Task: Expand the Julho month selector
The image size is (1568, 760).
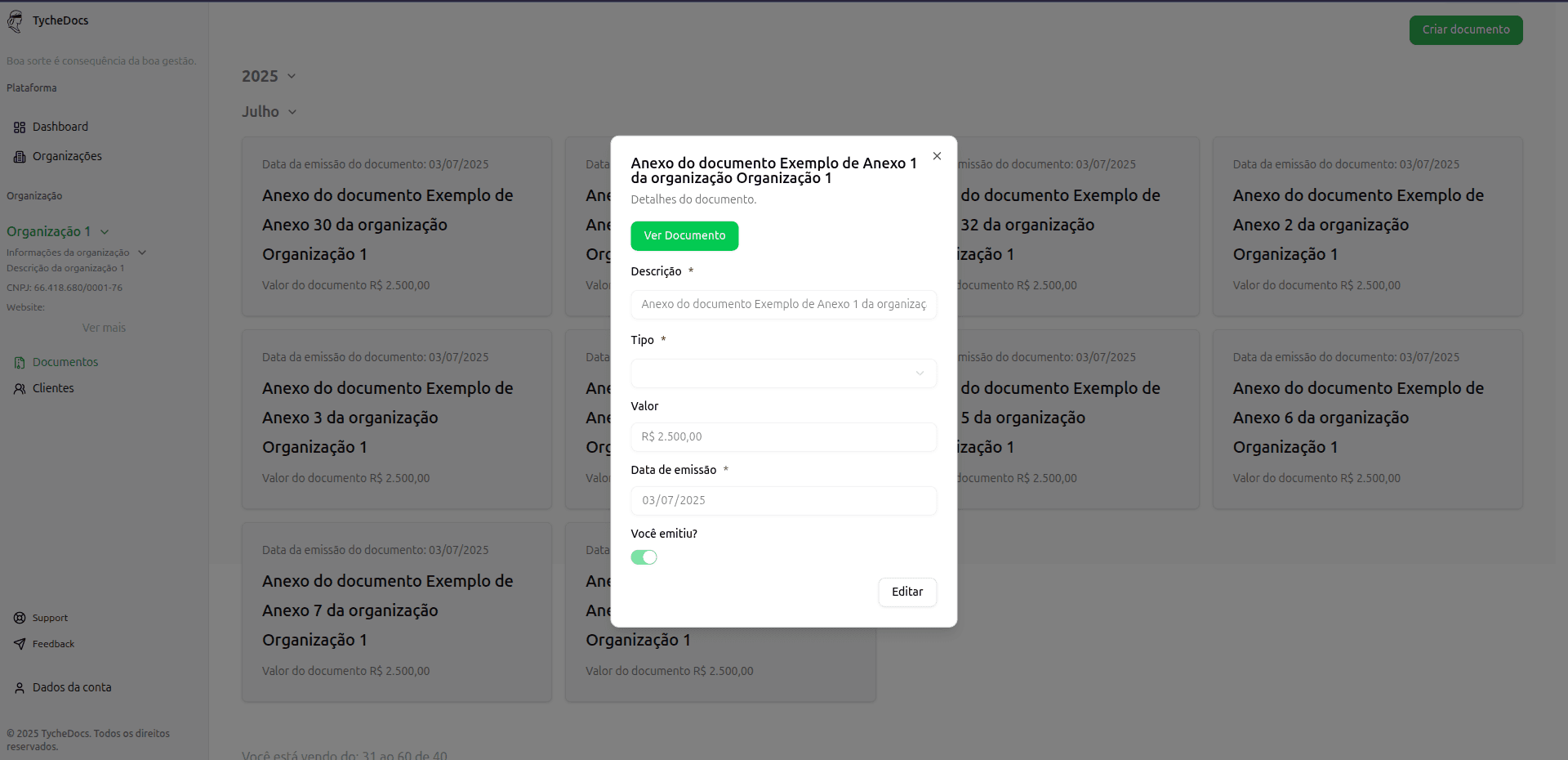Action: click(x=269, y=112)
